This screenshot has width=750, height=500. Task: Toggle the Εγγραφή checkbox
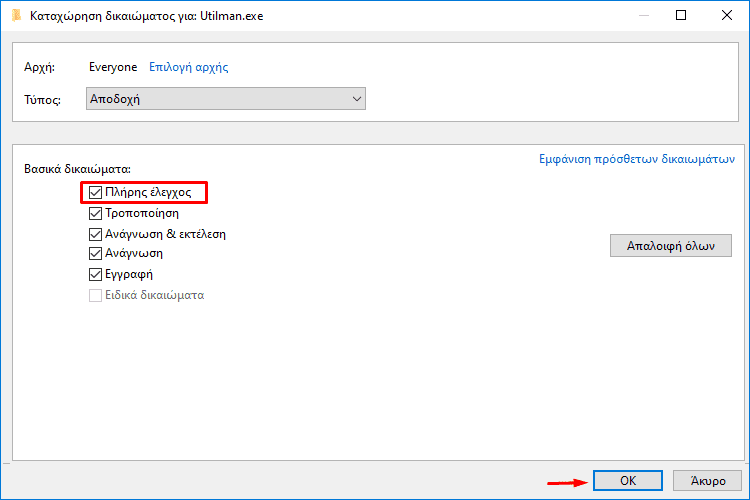[x=95, y=274]
